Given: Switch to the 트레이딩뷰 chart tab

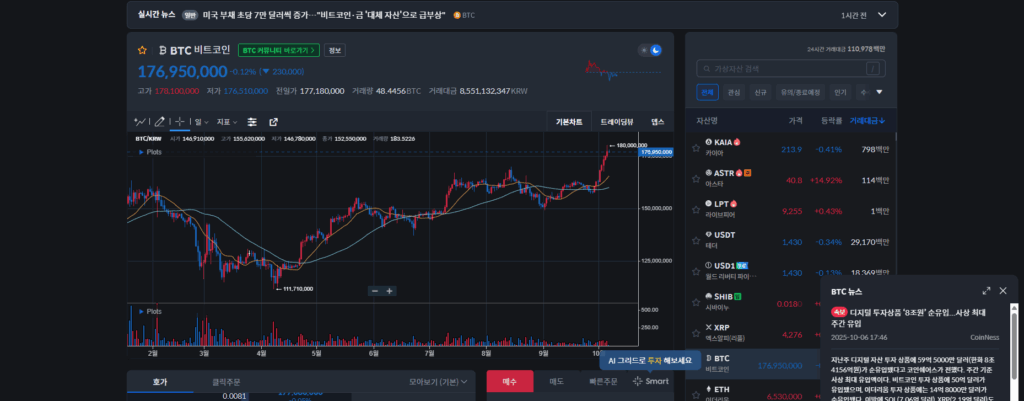Looking at the screenshot, I should pyautogui.click(x=616, y=121).
